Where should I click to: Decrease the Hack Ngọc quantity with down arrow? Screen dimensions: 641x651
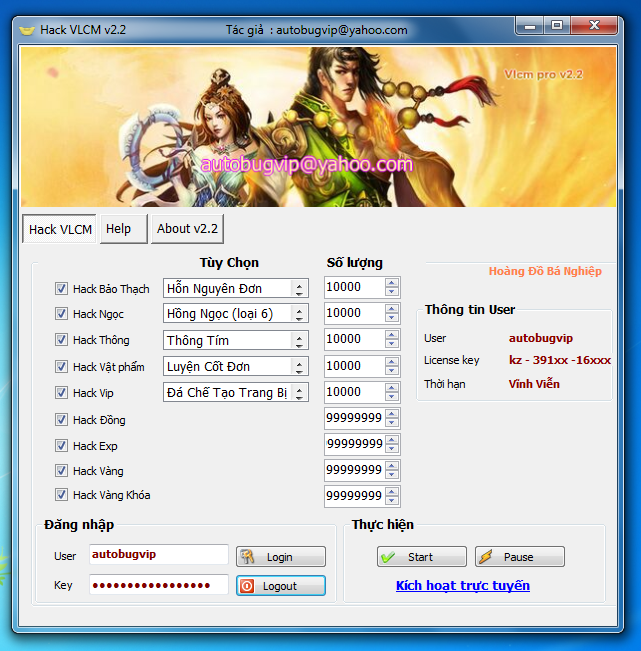pyautogui.click(x=391, y=318)
